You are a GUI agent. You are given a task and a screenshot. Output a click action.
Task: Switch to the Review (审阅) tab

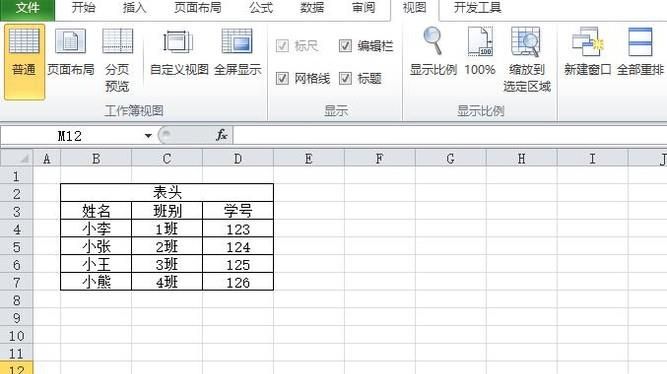(x=364, y=8)
